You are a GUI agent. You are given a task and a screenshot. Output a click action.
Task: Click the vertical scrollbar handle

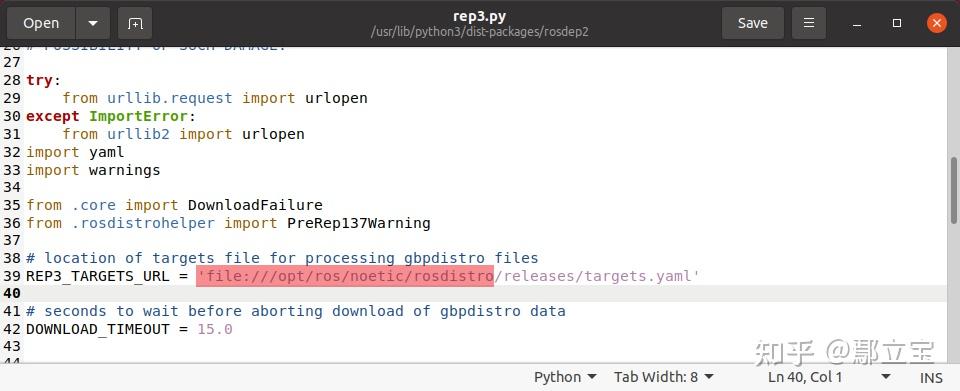click(x=954, y=190)
